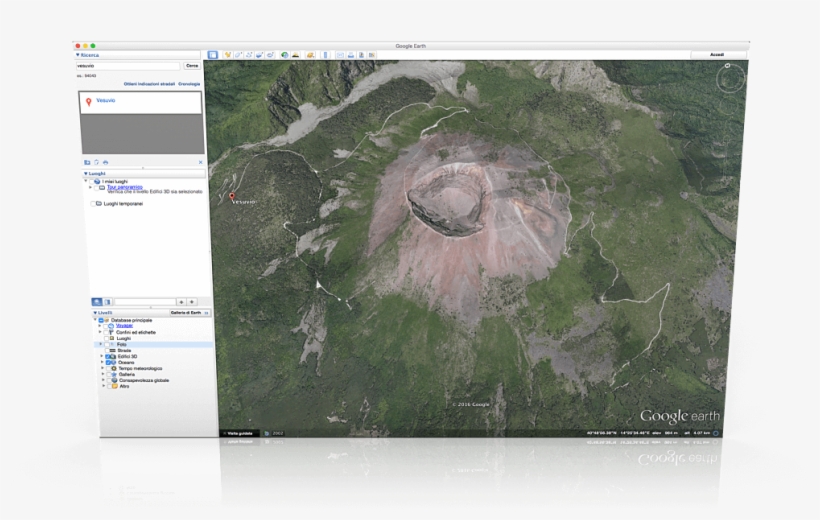Click the Accedi sign-in button
This screenshot has height=520, width=820.
(716, 55)
